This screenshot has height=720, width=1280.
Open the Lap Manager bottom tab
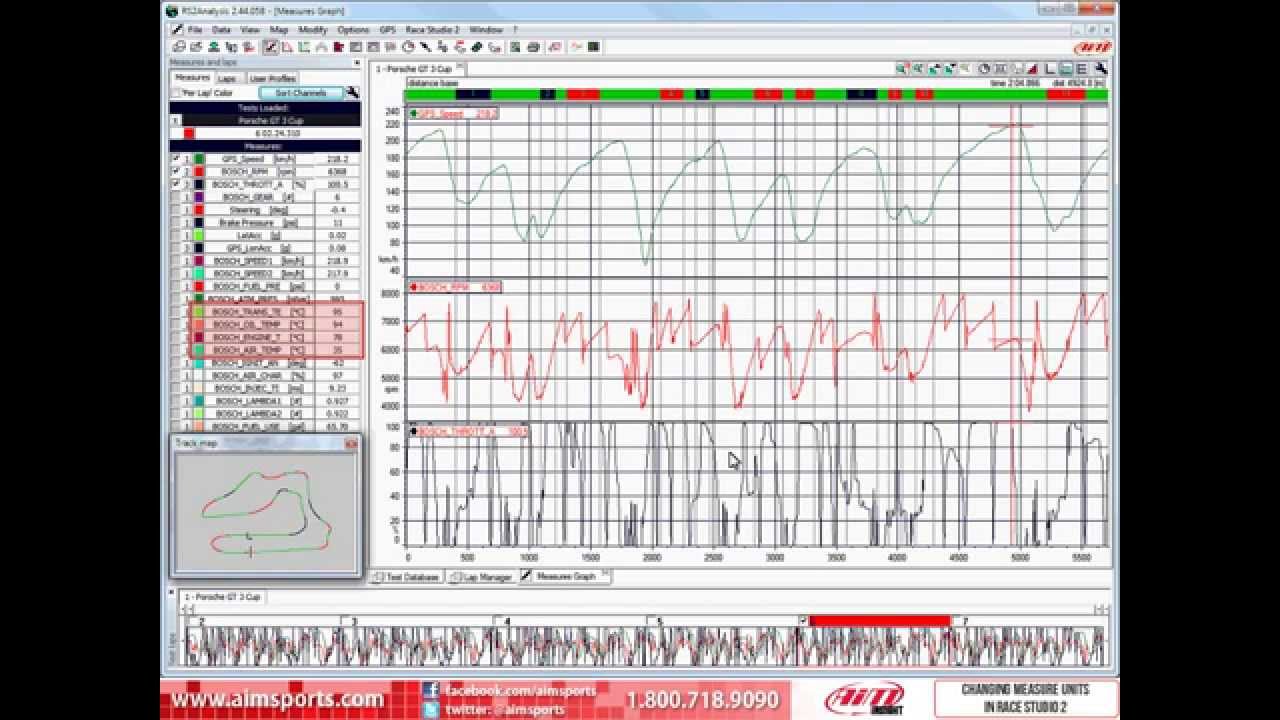click(482, 577)
